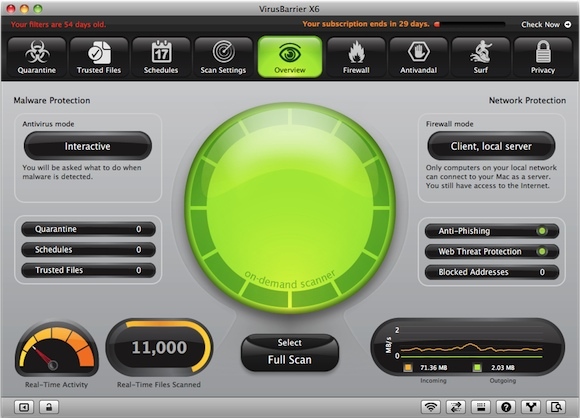
Task: Open help with the question mark icon
Action: (x=506, y=407)
